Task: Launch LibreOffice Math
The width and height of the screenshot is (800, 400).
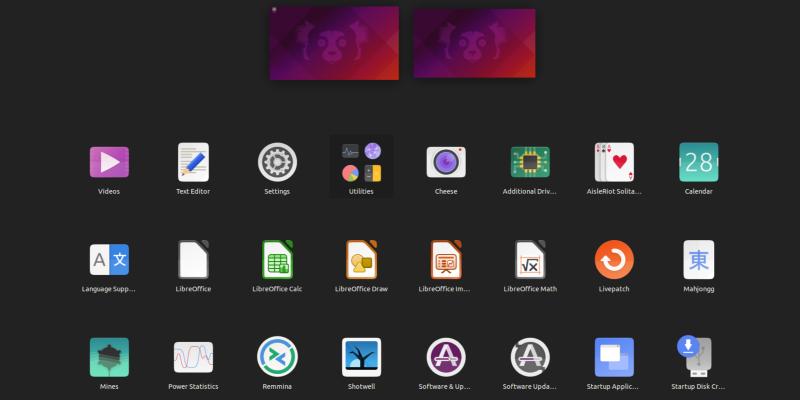Action: pos(530,260)
